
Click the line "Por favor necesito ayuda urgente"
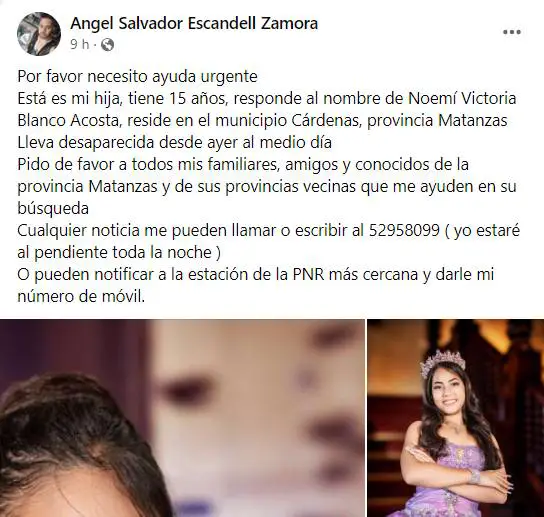click(137, 77)
